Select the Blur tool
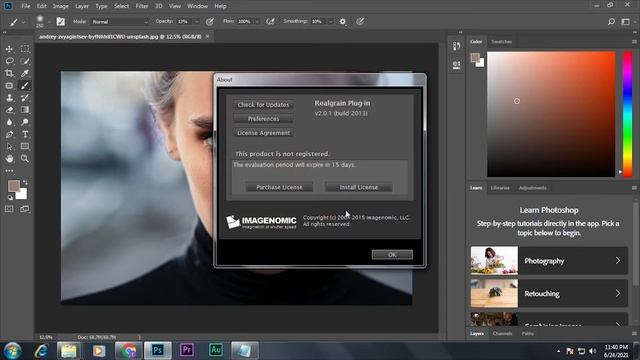The image size is (640, 360). (9, 122)
